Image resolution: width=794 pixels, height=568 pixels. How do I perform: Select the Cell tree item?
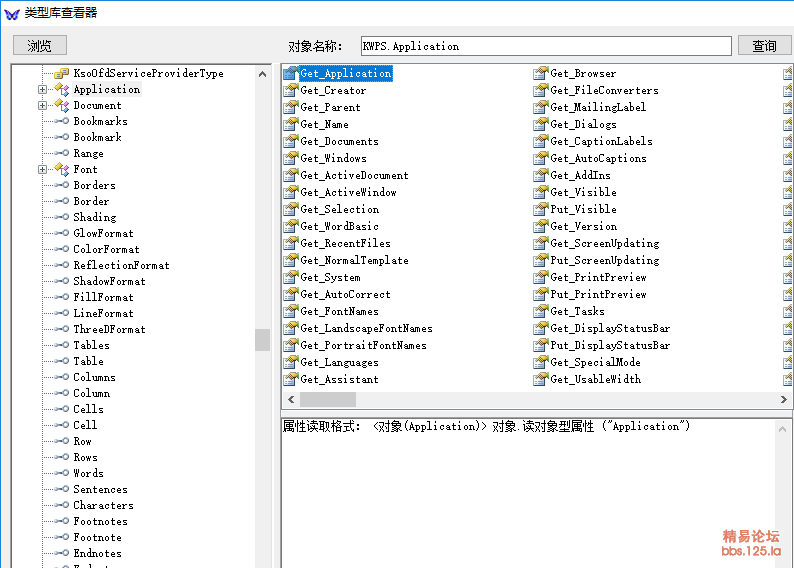85,425
